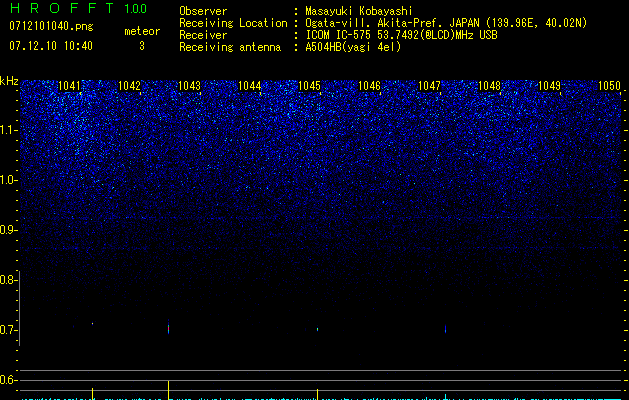Select the filename 0712101040.png
629x400 pixels.
click(x=51, y=26)
